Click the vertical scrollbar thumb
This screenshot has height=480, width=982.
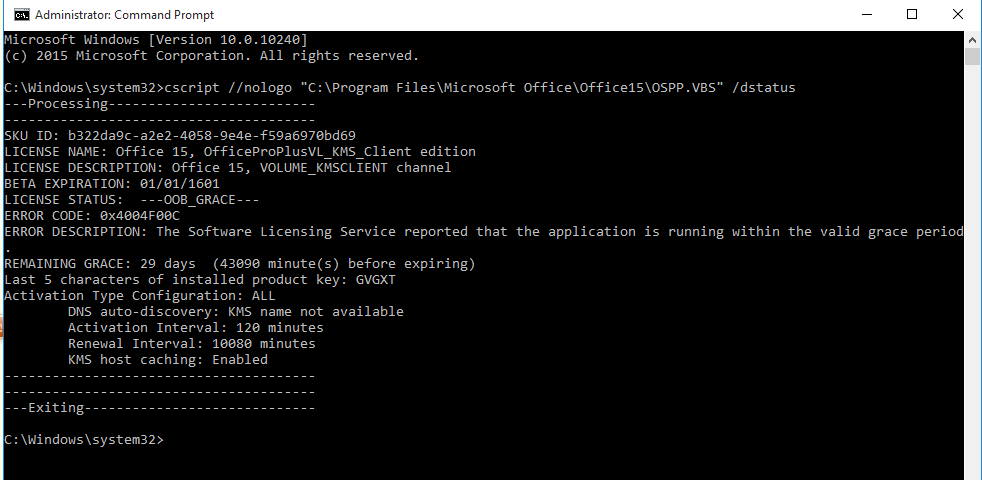[972, 56]
